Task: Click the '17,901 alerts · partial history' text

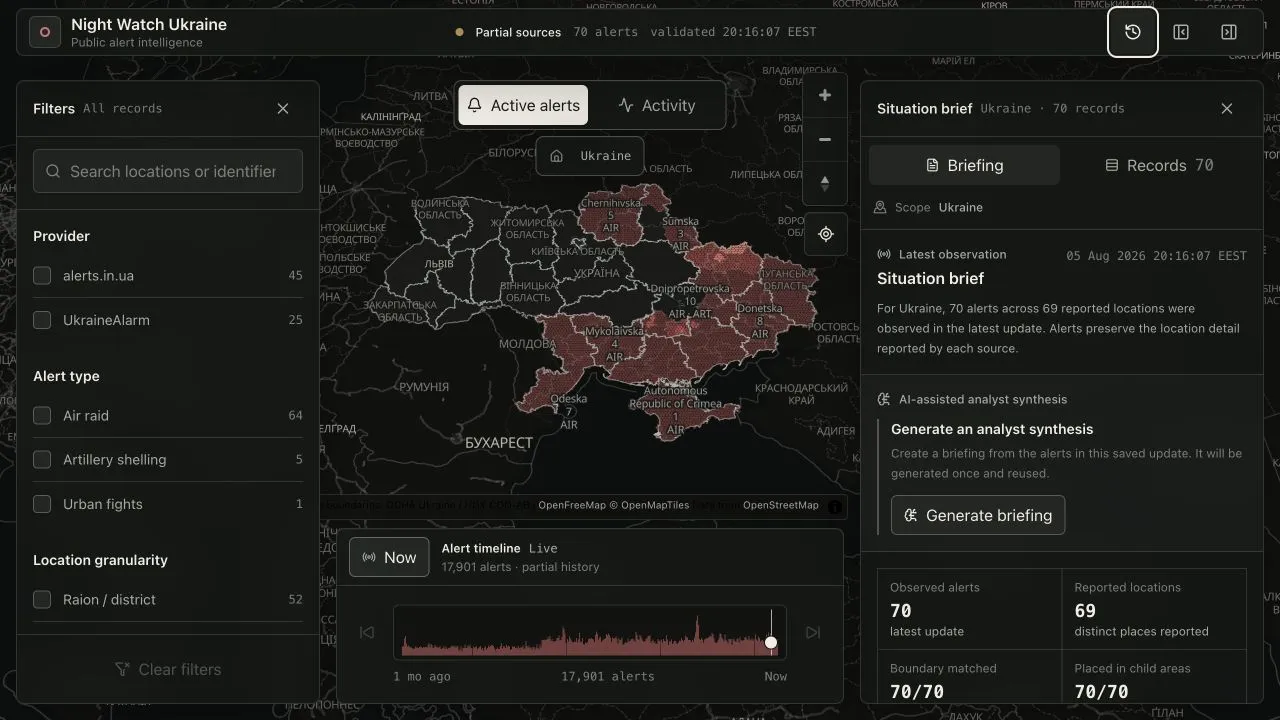Action: click(x=520, y=567)
